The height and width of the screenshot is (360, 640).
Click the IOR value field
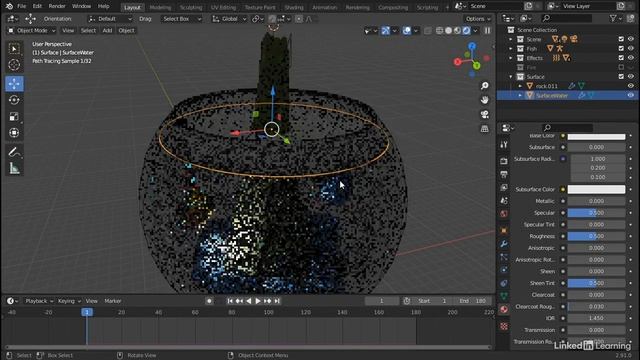pyautogui.click(x=596, y=318)
